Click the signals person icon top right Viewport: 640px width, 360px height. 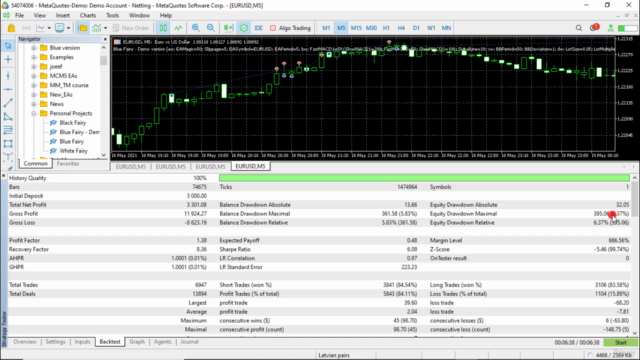pyautogui.click(x=611, y=28)
